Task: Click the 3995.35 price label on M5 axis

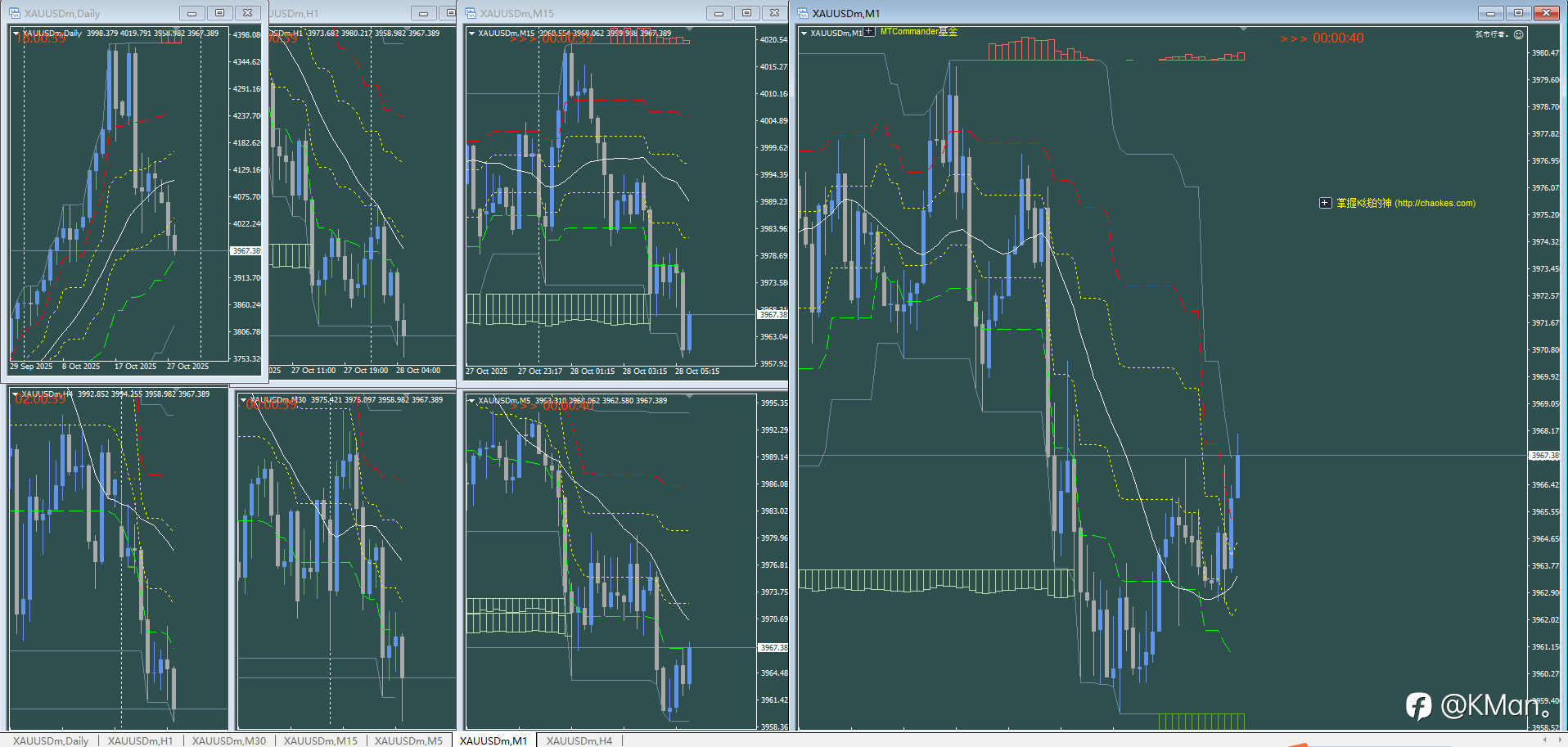Action: click(774, 403)
